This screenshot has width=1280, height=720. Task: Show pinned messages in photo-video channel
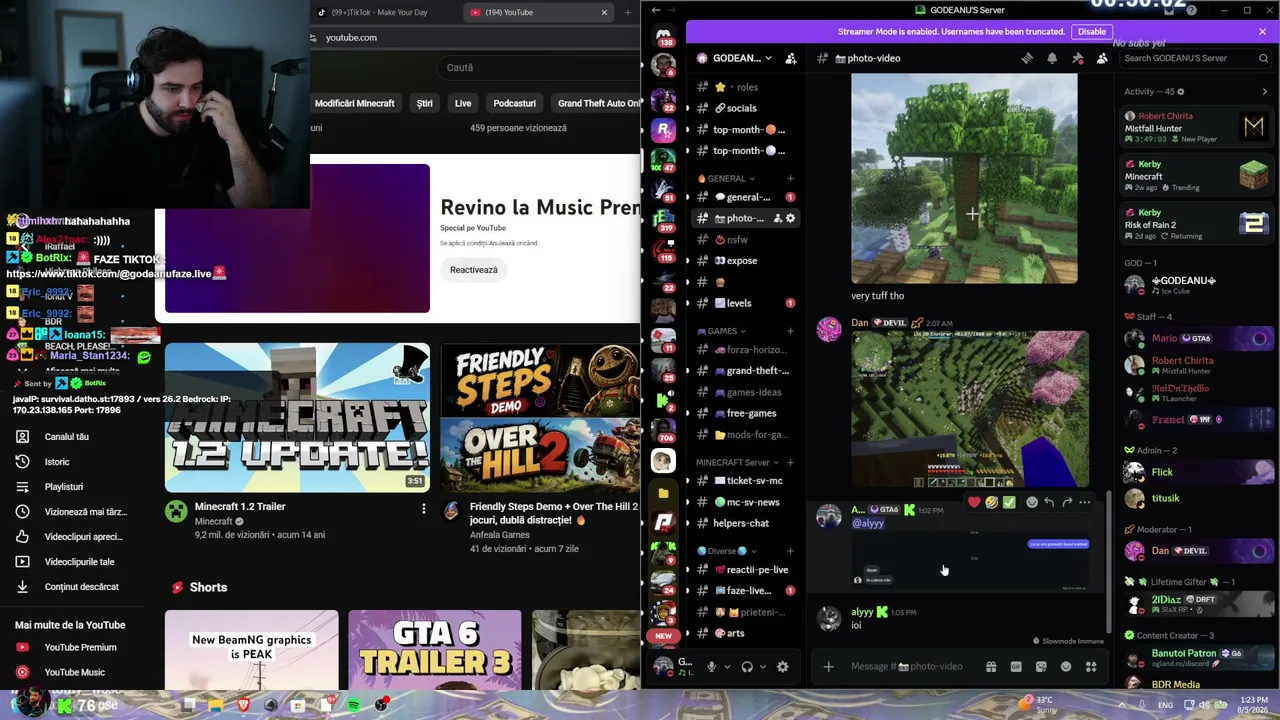pos(1077,58)
